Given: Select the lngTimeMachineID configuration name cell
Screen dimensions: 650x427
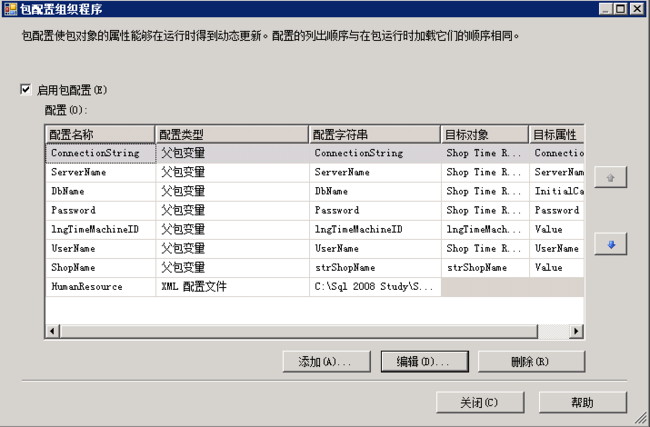Looking at the screenshot, I should pyautogui.click(x=100, y=229).
